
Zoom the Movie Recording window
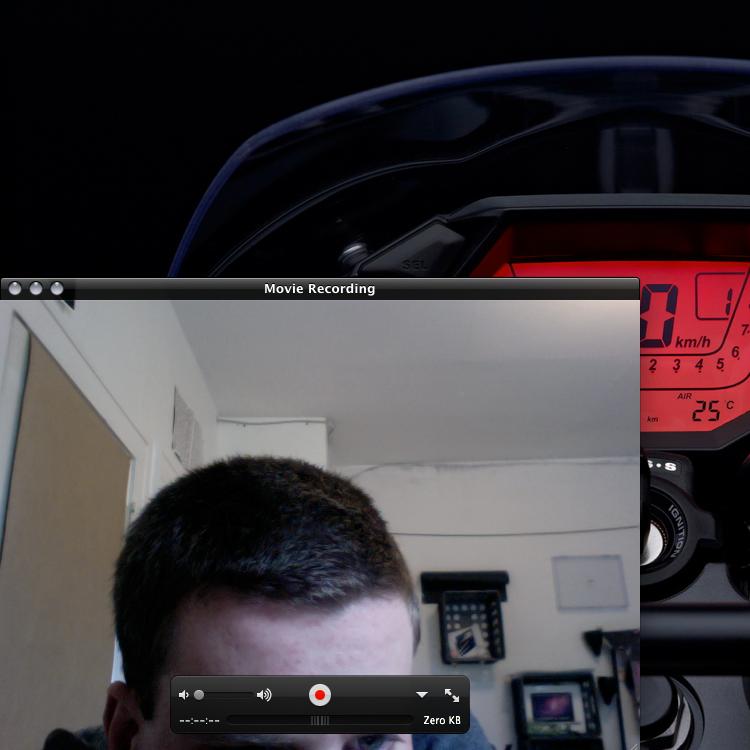pos(57,289)
